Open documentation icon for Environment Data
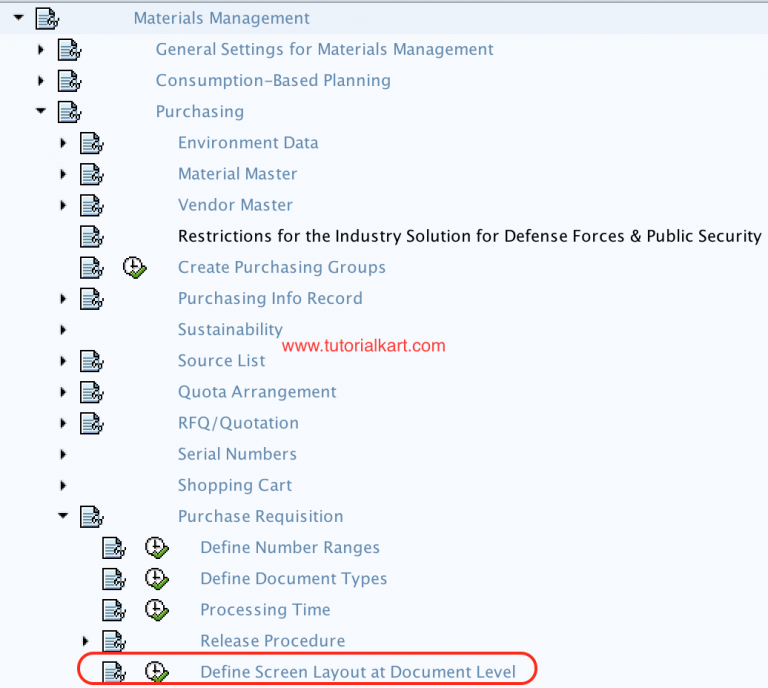The height and width of the screenshot is (688, 768). pyautogui.click(x=92, y=143)
